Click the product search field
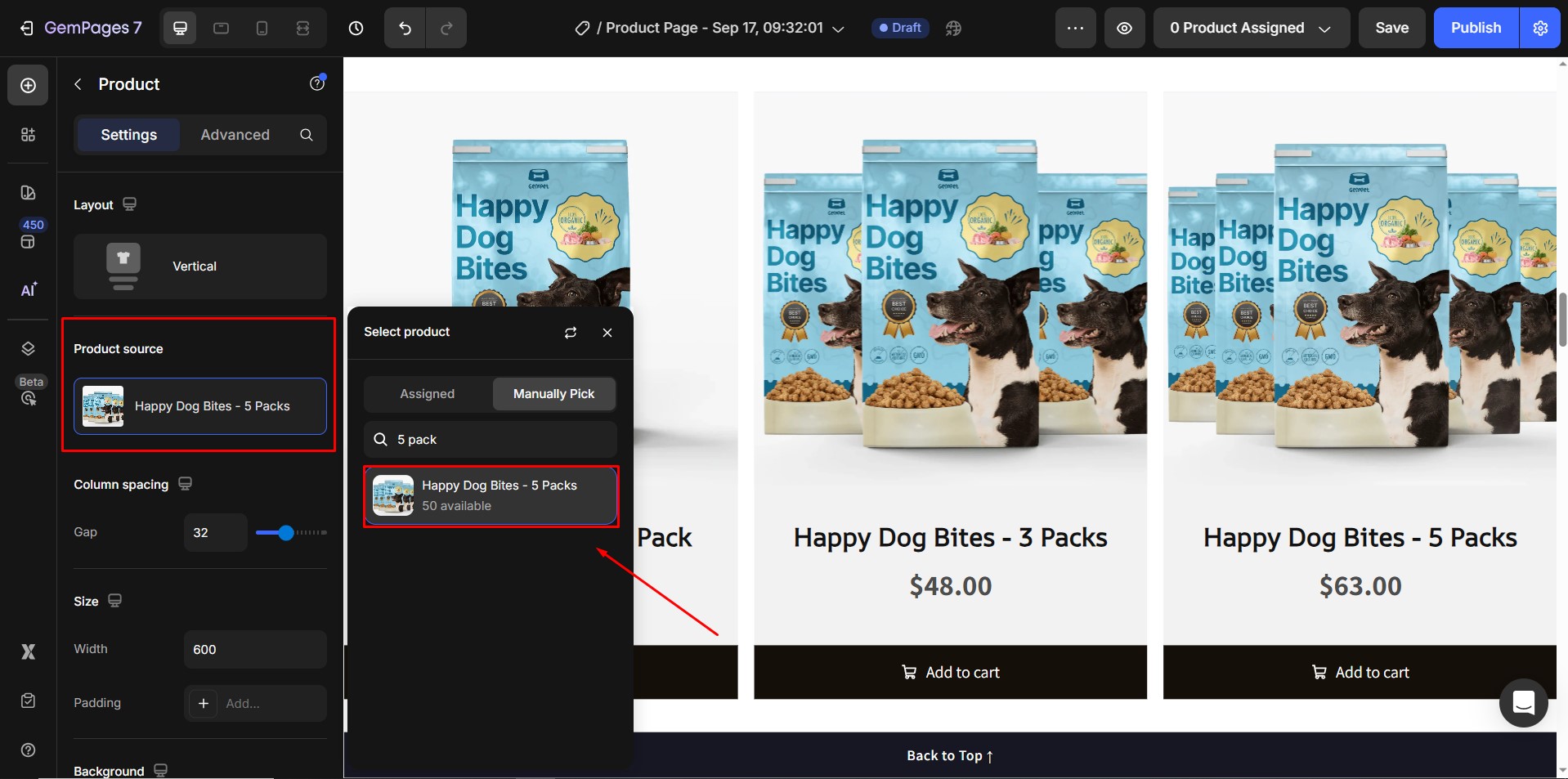The image size is (1568, 779). [491, 440]
